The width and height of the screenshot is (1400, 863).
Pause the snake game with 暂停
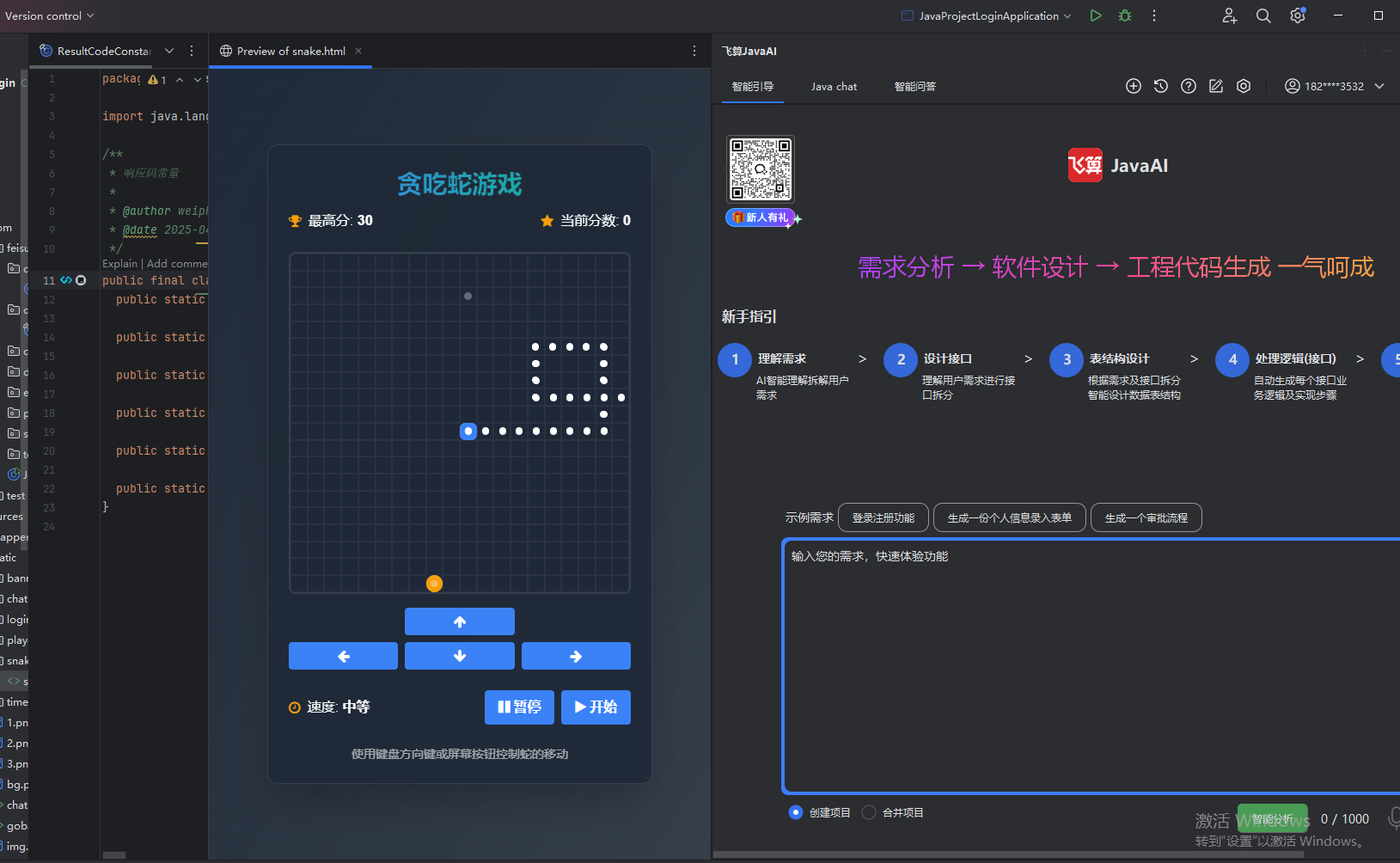click(x=519, y=707)
